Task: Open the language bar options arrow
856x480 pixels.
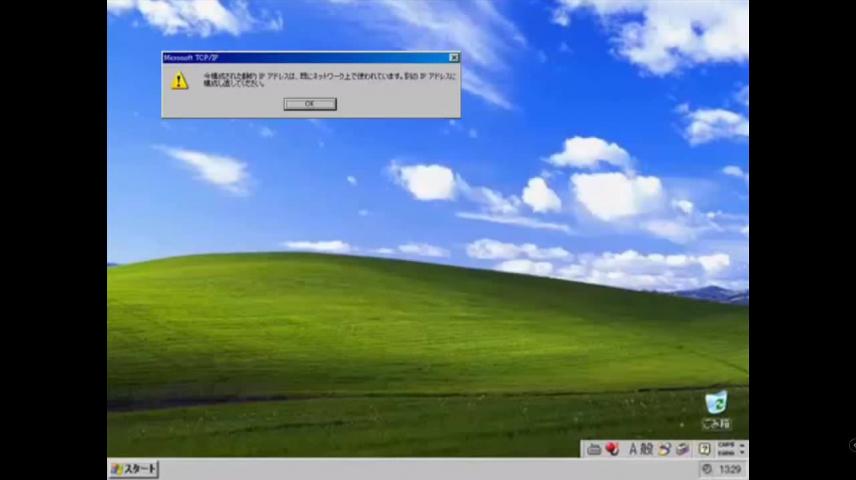Action: [742, 453]
